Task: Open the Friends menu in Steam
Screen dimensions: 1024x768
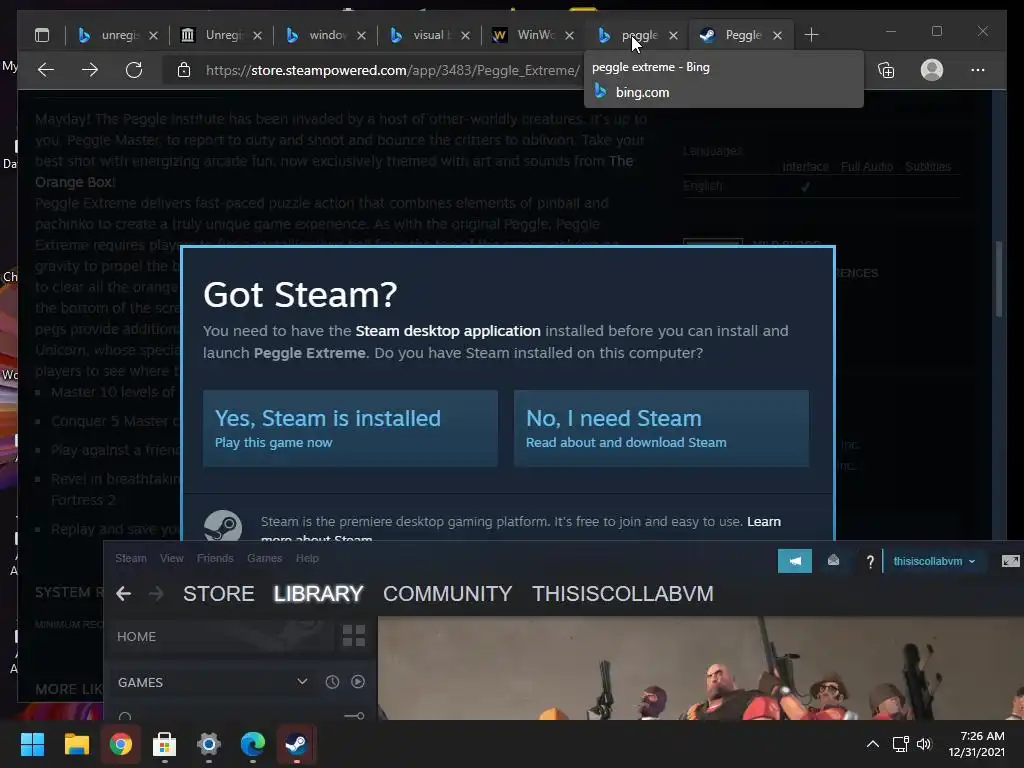Action: coord(215,558)
